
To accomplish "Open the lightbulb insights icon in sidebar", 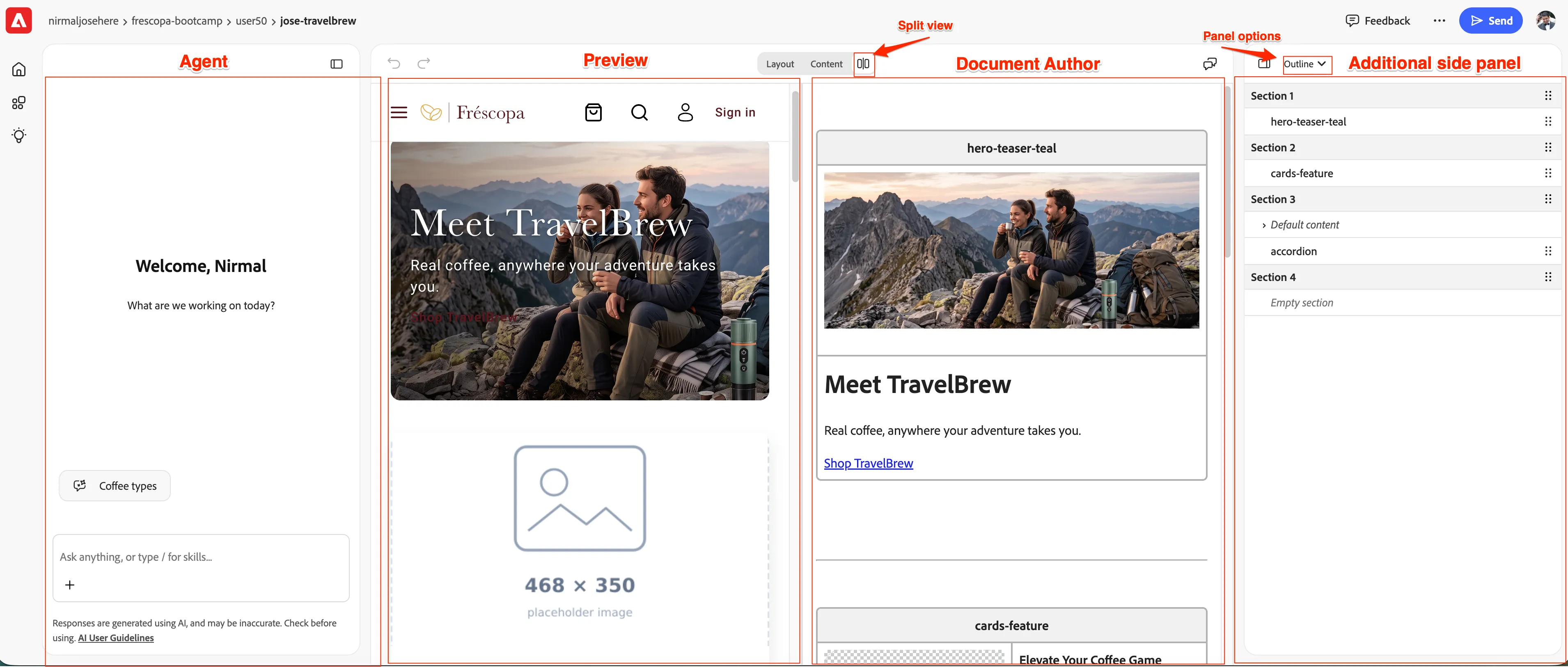I will tap(19, 135).
